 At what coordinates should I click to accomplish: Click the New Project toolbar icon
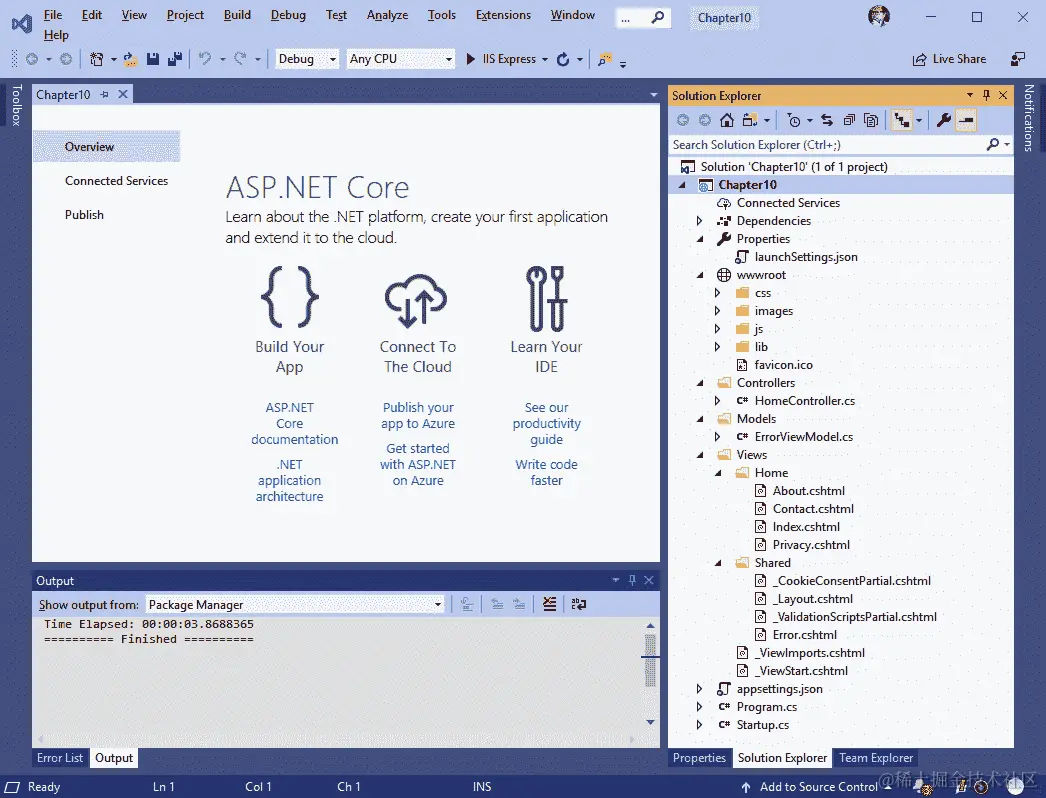click(x=97, y=59)
